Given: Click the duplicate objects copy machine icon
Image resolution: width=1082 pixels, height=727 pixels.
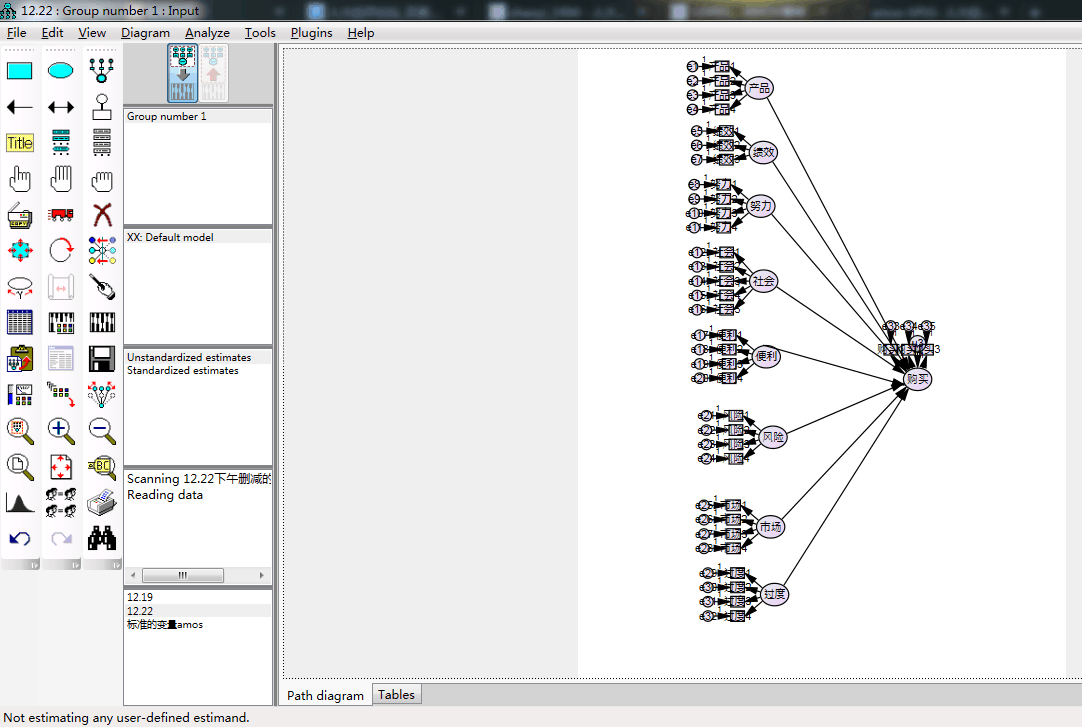Looking at the screenshot, I should click(x=19, y=215).
